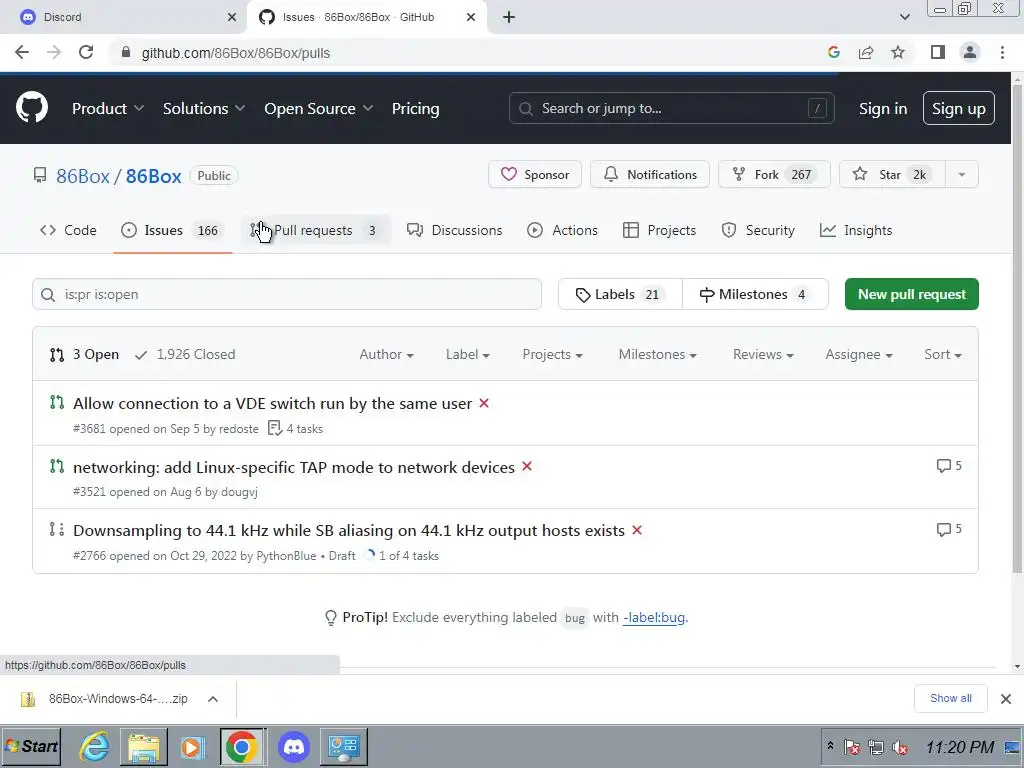
Task: Click the is:pr is:open filter field
Action: pyautogui.click(x=287, y=294)
